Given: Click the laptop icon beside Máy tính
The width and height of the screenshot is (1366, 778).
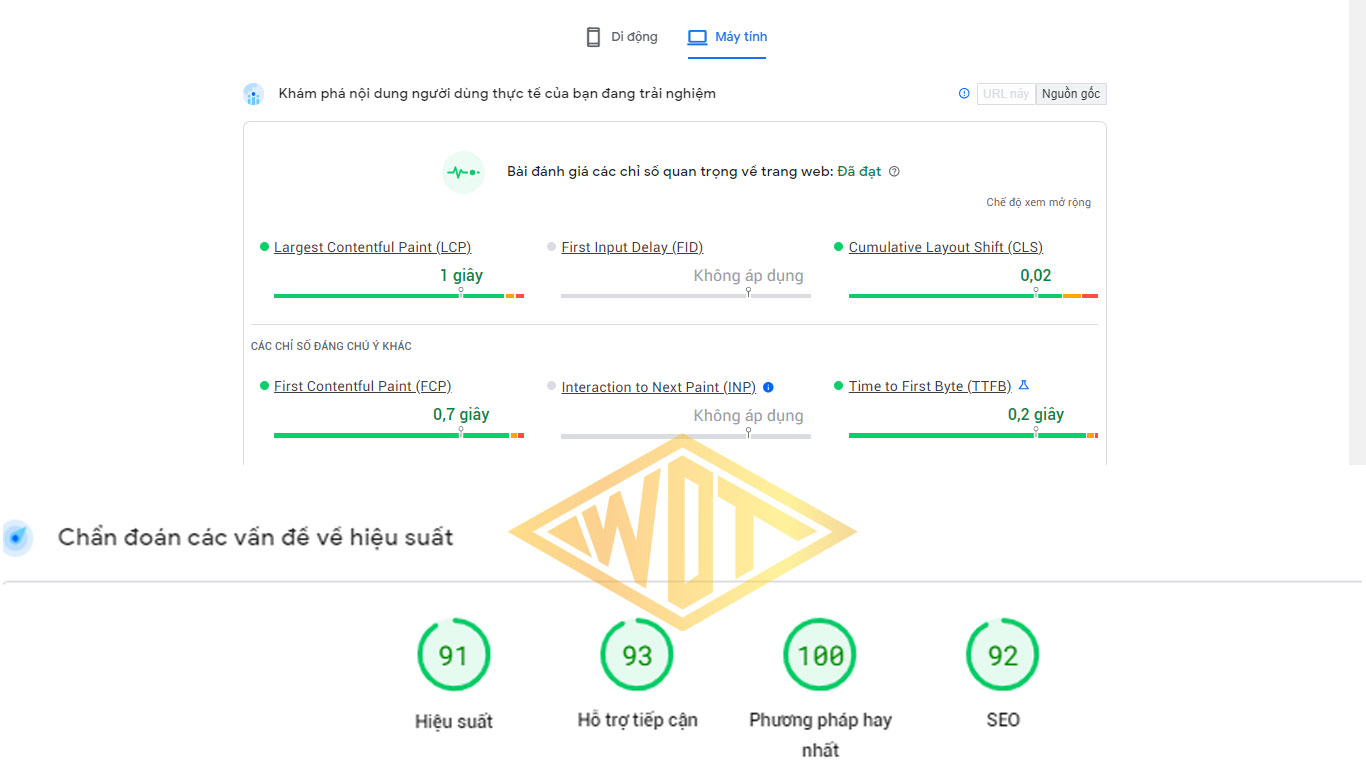Looking at the screenshot, I should (x=697, y=37).
